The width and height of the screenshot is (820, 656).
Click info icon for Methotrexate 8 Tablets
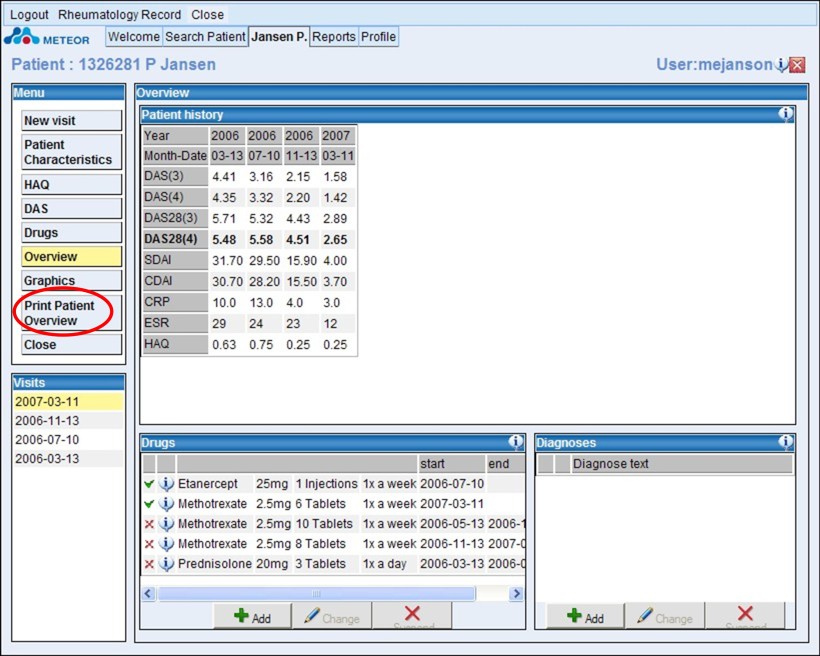pyautogui.click(x=166, y=544)
